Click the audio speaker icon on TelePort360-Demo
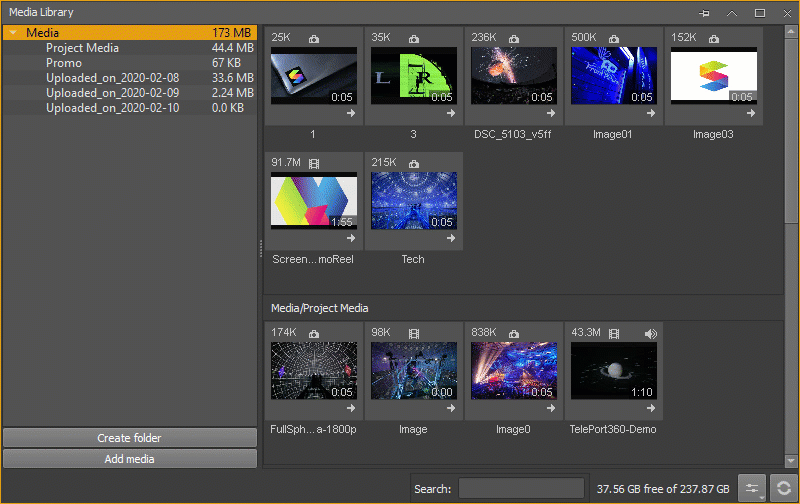Viewport: 800px width, 504px height. [651, 334]
